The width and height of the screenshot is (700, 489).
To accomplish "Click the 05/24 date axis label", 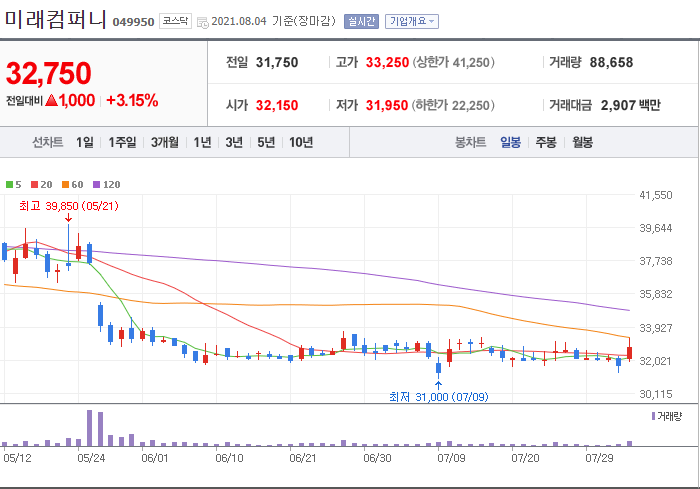I will [x=91, y=458].
